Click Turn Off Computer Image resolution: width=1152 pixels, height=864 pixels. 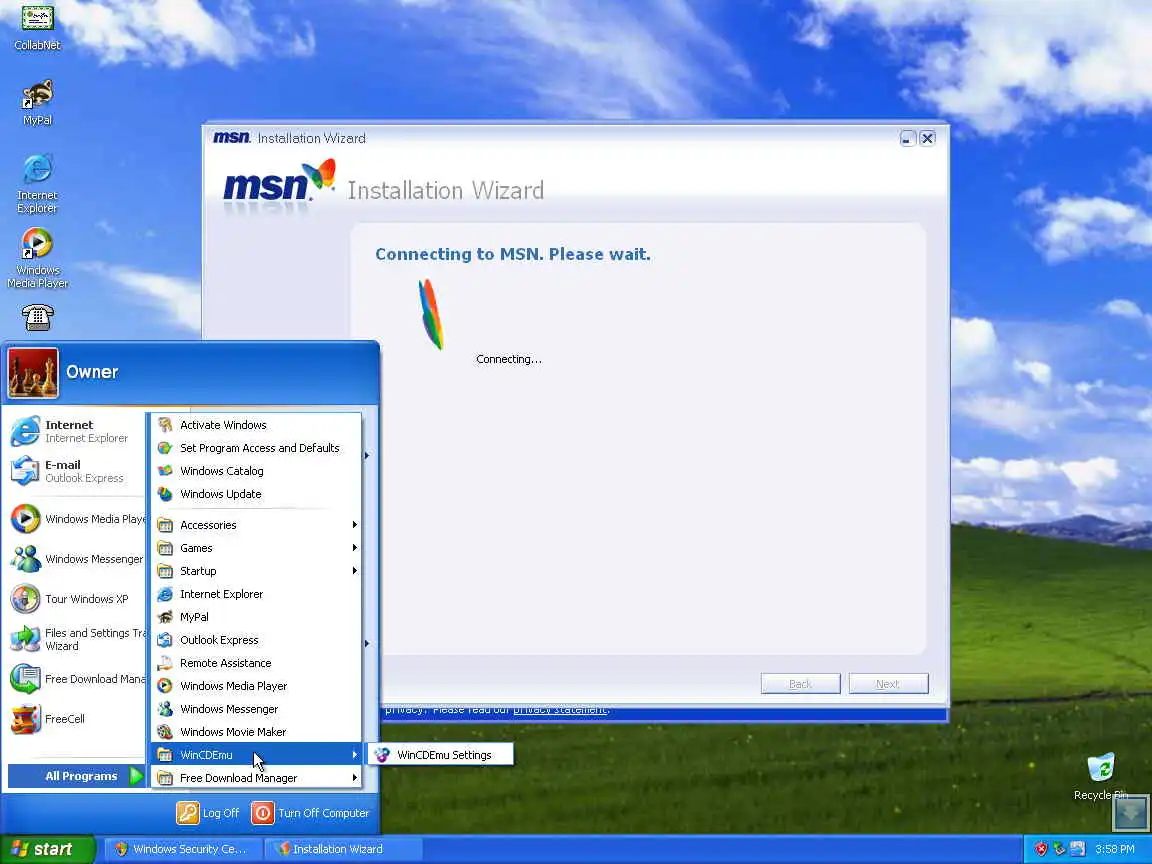point(311,813)
